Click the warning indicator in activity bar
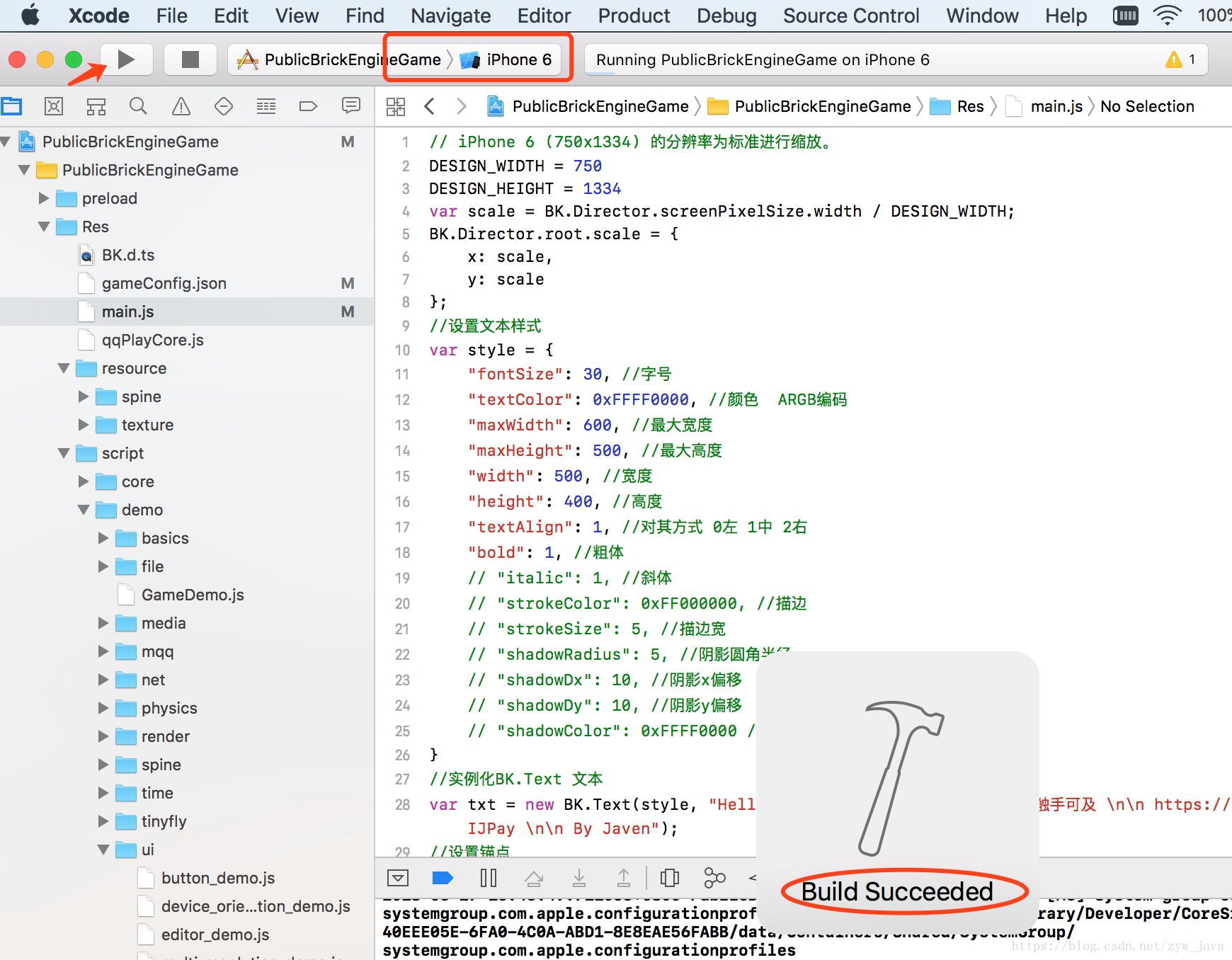This screenshot has height=960, width=1232. [x=1180, y=59]
